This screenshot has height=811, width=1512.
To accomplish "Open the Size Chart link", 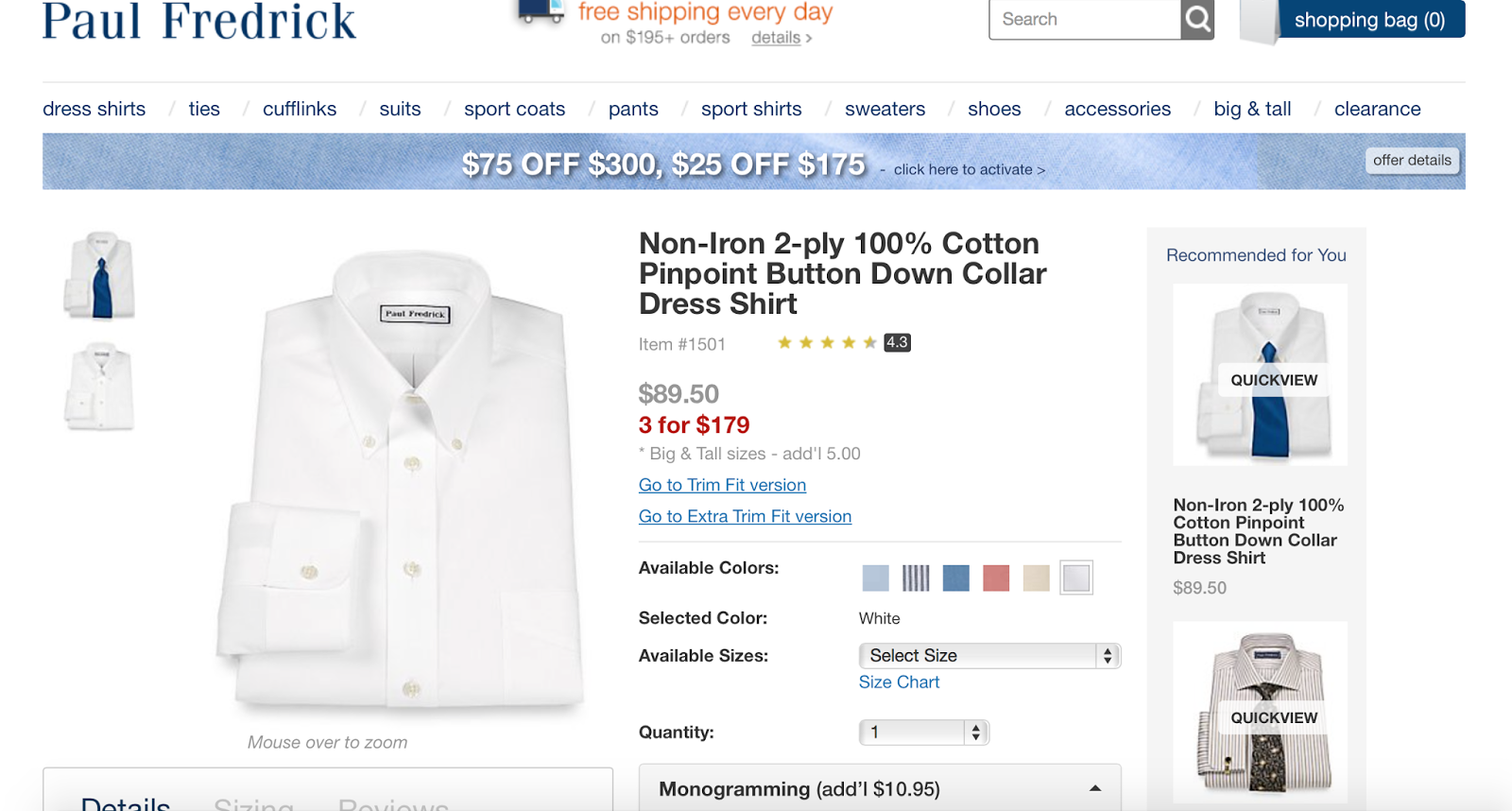I will pos(899,682).
